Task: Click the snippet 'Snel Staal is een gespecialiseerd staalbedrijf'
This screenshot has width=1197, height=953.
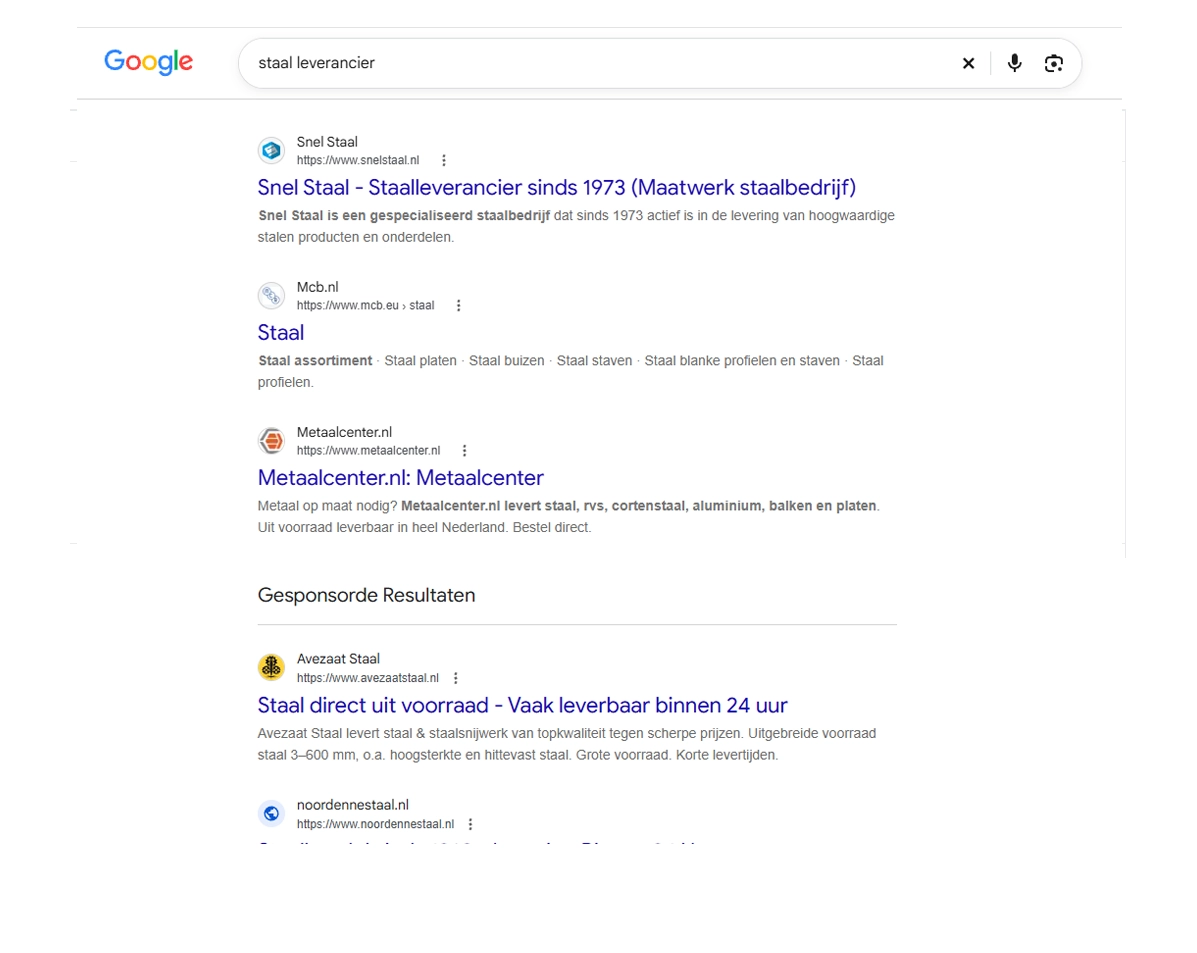Action: 404,215
